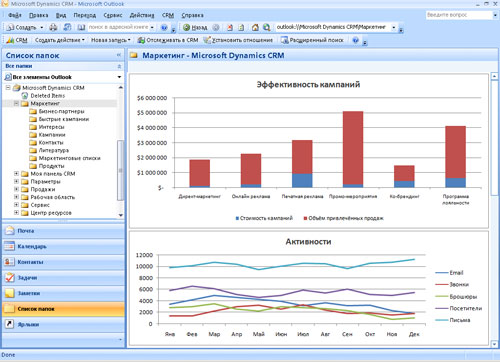Select Список папок navigation button
The height and width of the screenshot is (362, 500).
pyautogui.click(x=63, y=309)
